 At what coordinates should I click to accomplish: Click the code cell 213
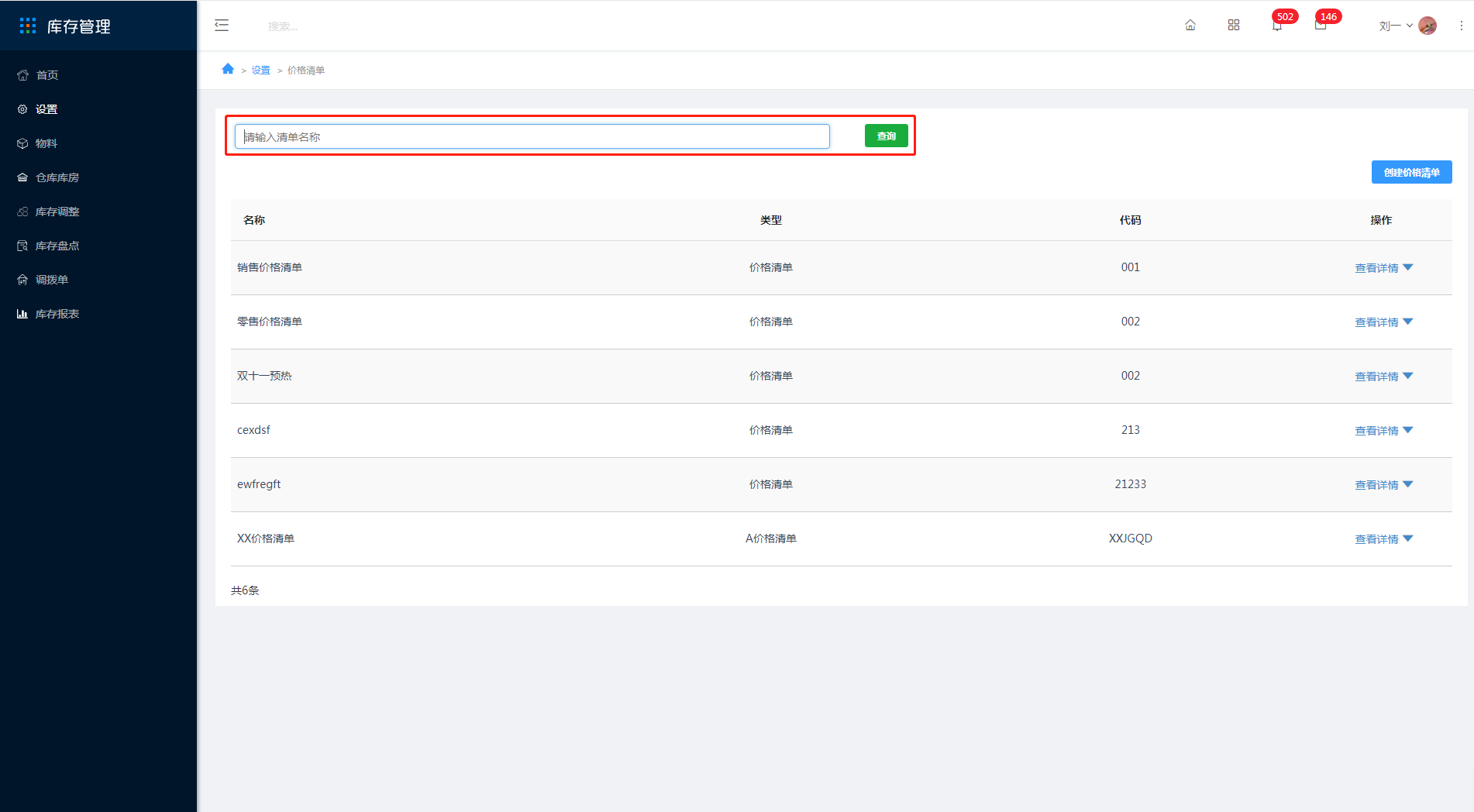pyautogui.click(x=1131, y=430)
